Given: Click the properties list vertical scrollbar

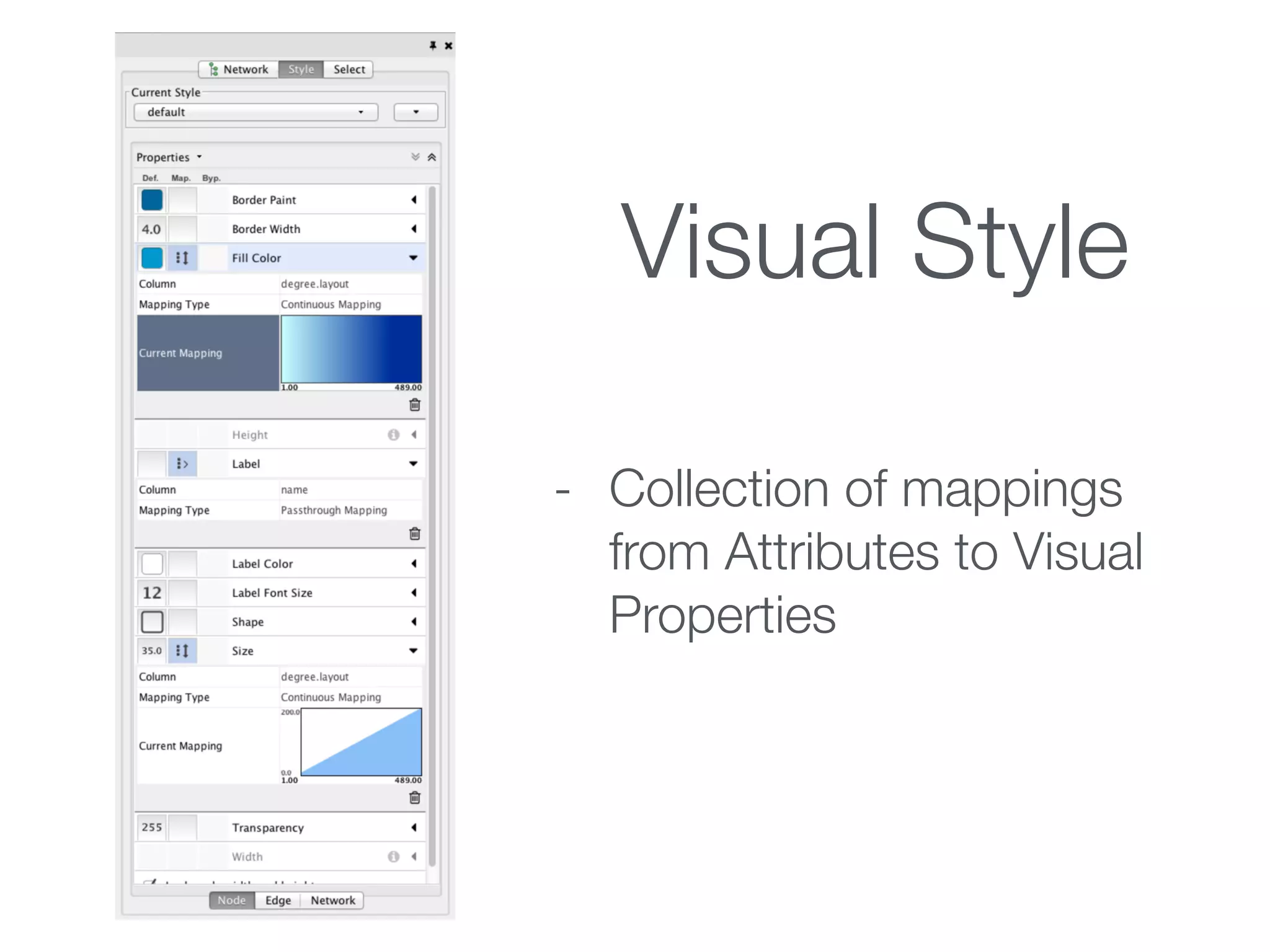Looking at the screenshot, I should [432, 526].
